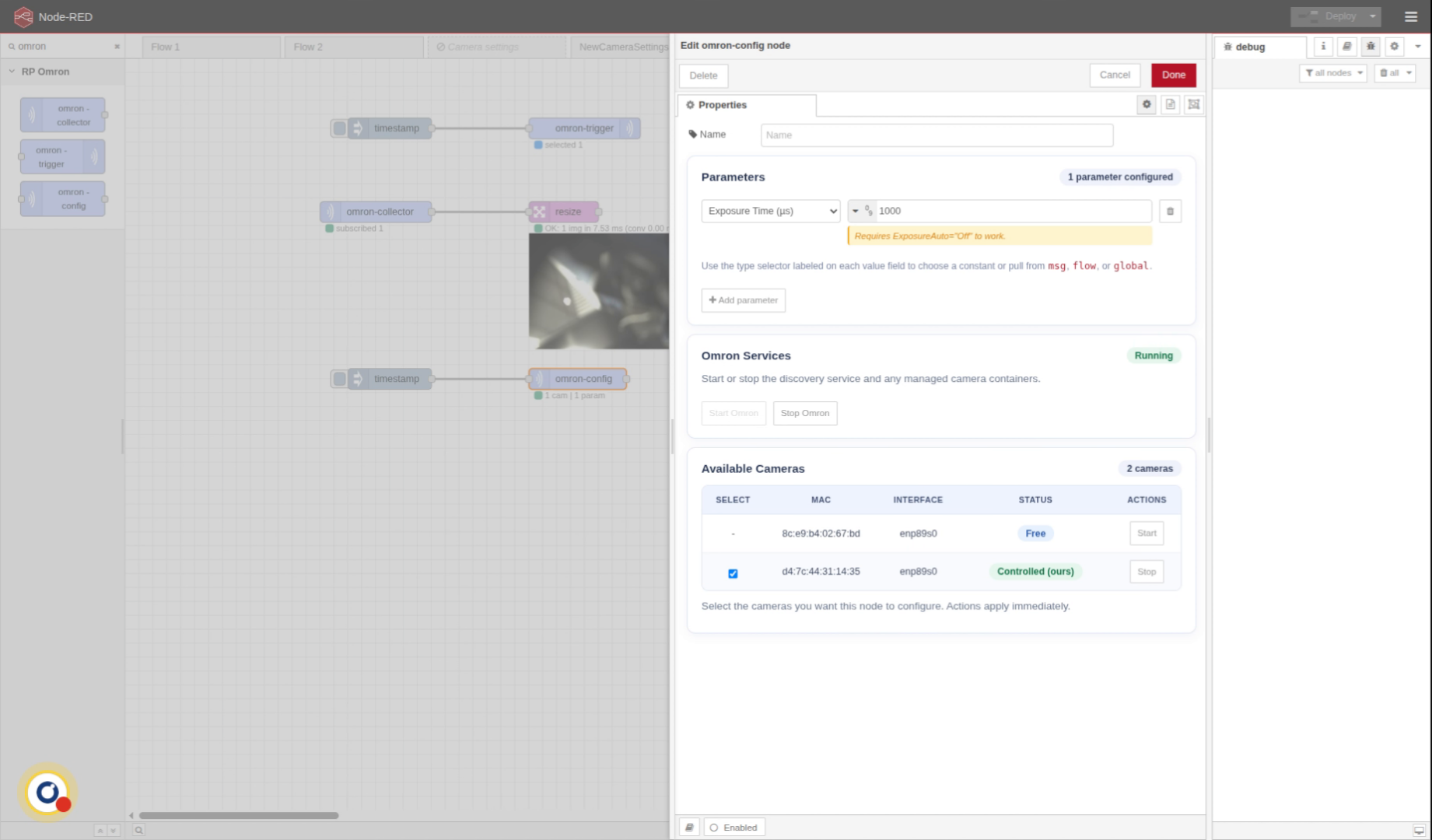Screen dimensions: 1432x840
Task: Open the 'all nodes' debug filter dropdown
Action: 1332,72
